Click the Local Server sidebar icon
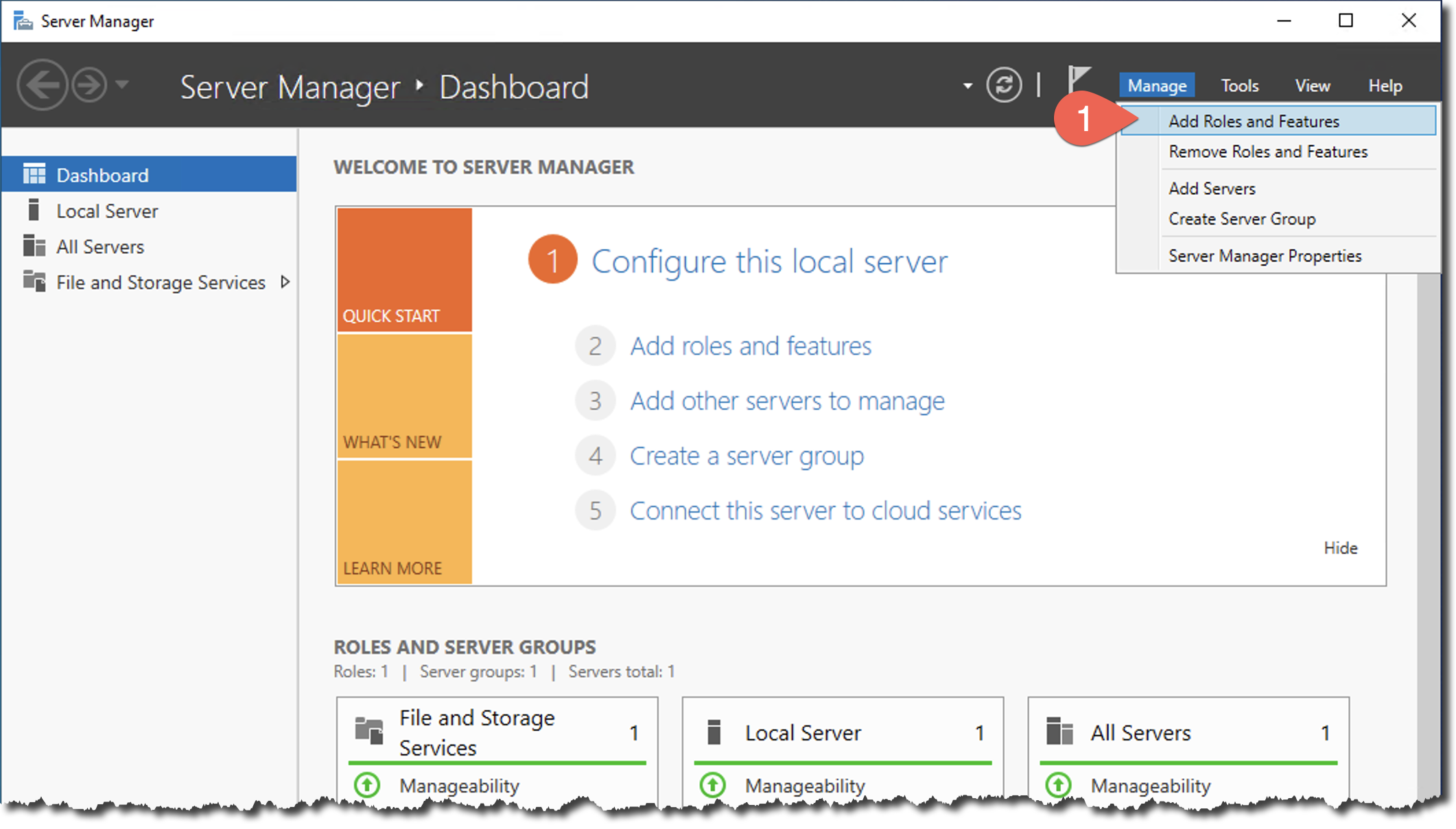The image size is (1456, 829). point(33,209)
